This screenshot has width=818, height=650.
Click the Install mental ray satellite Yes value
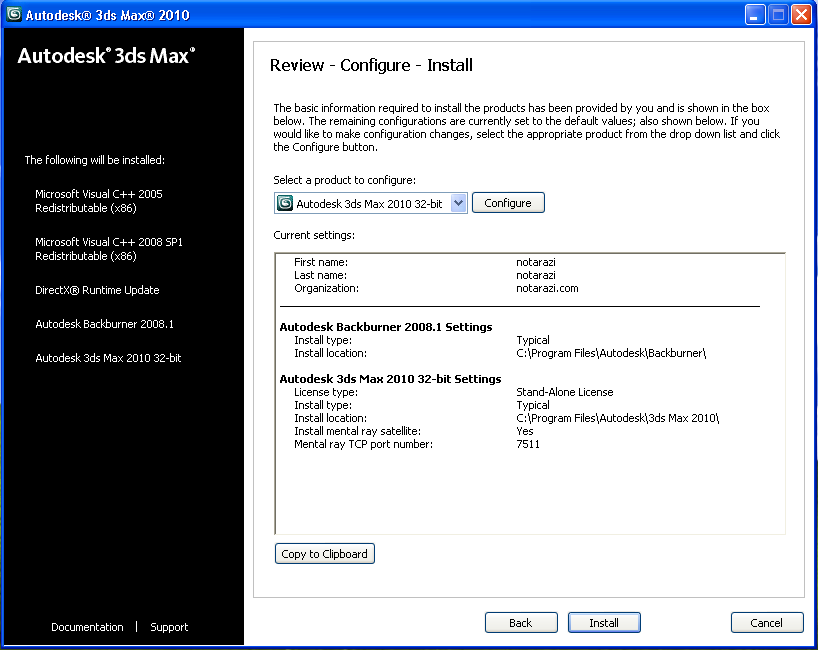[x=525, y=431]
